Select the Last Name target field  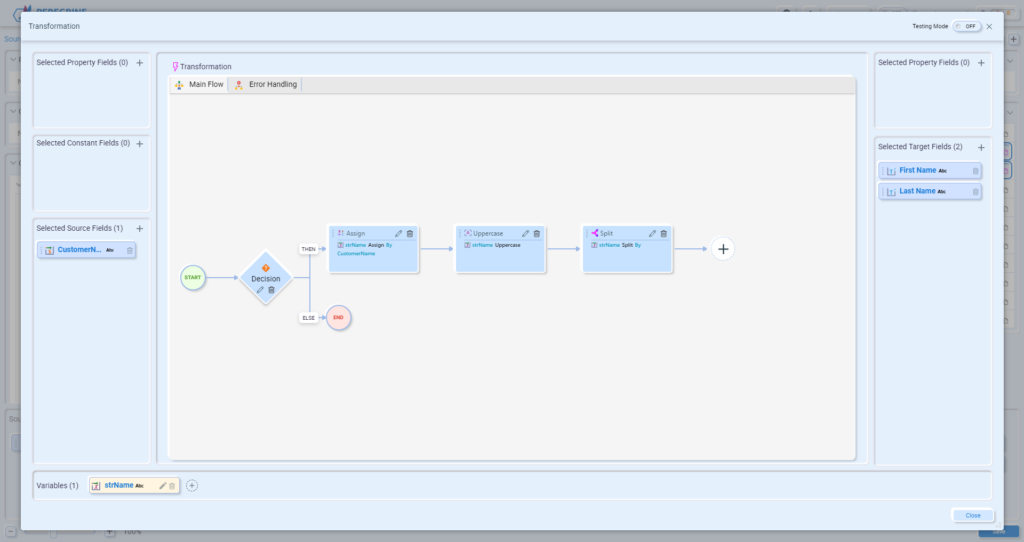click(918, 191)
